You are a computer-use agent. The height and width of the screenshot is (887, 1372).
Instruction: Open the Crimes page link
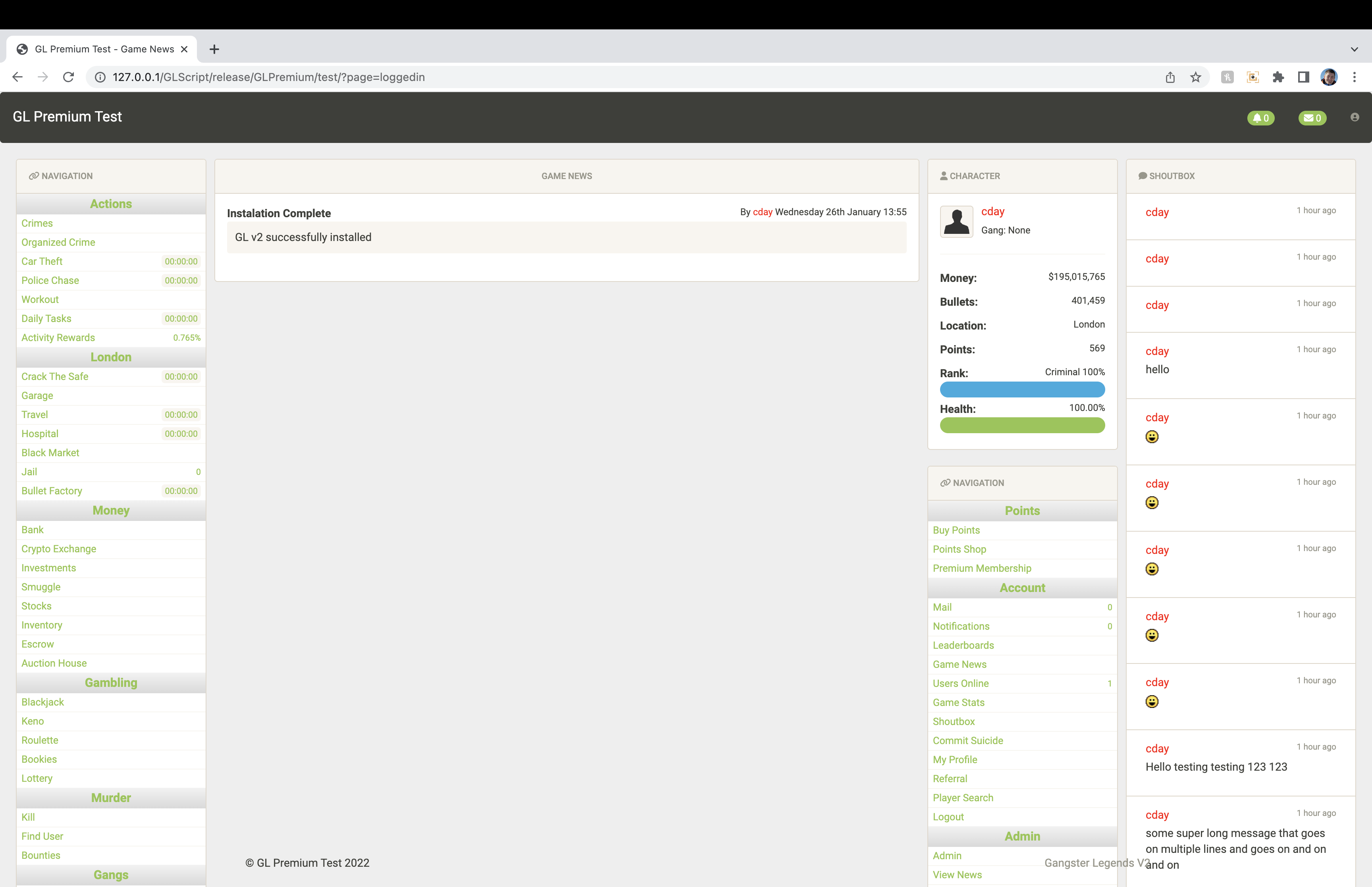(x=37, y=224)
